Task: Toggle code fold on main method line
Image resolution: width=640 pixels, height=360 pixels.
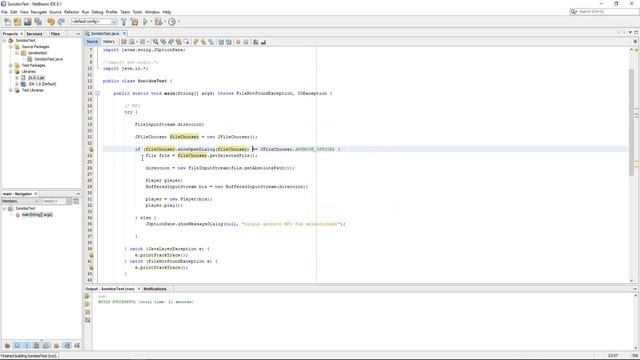Action: (98, 93)
